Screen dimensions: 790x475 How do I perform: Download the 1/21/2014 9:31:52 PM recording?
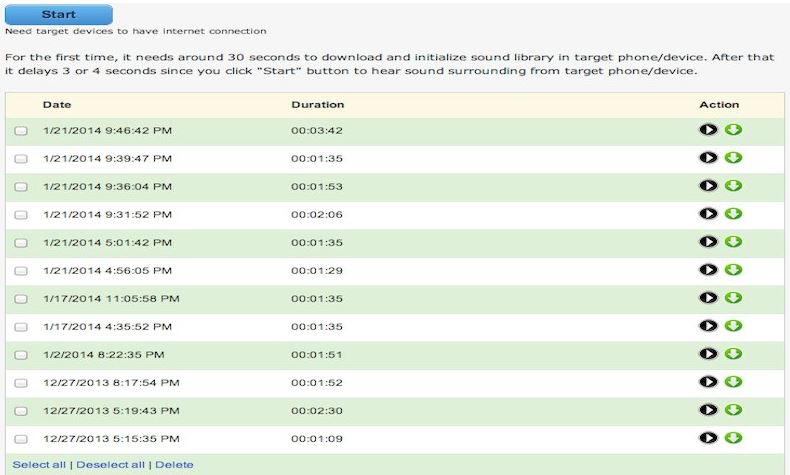coord(733,214)
